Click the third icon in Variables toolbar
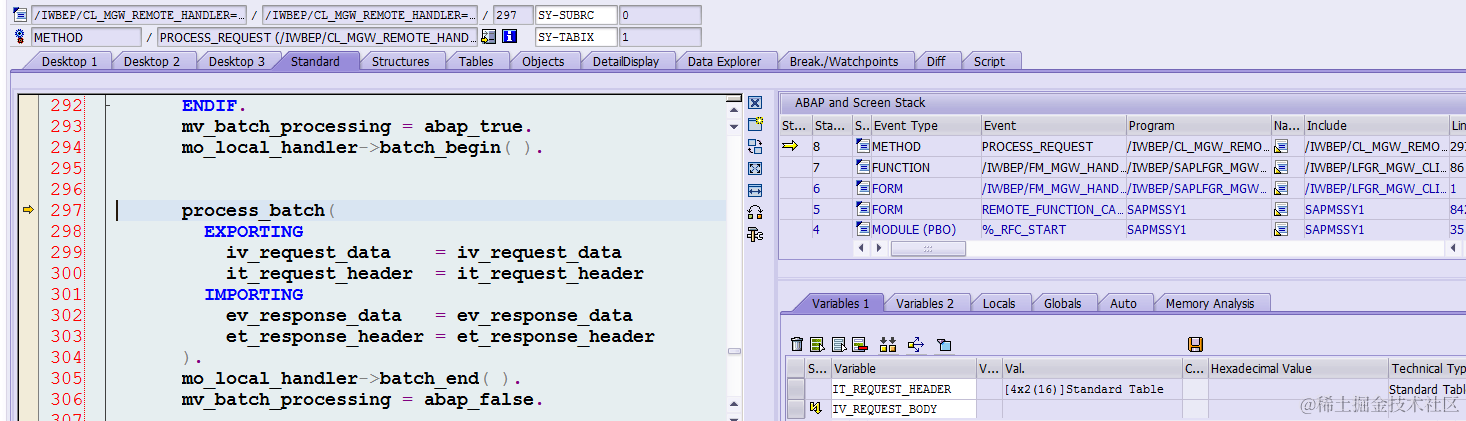The image size is (1466, 421). [839, 344]
